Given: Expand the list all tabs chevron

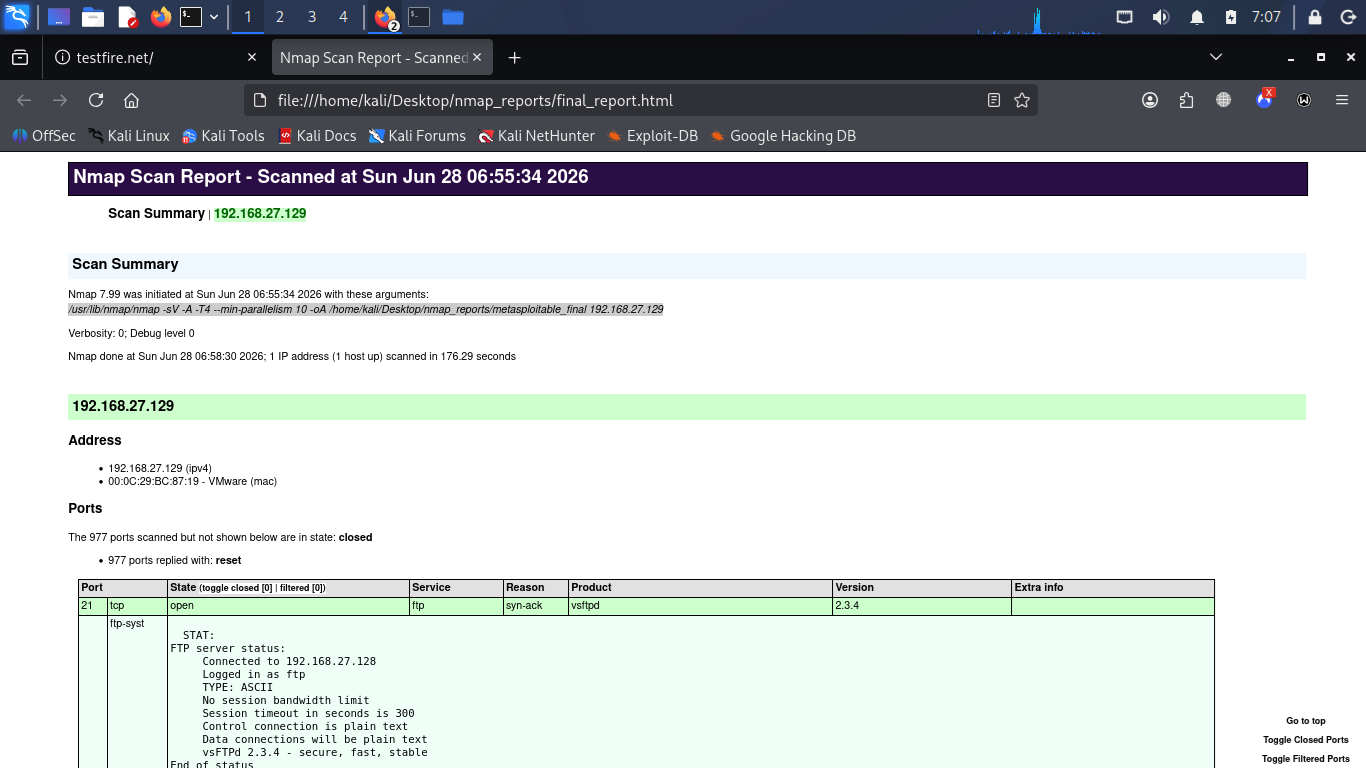Looking at the screenshot, I should point(1216,57).
